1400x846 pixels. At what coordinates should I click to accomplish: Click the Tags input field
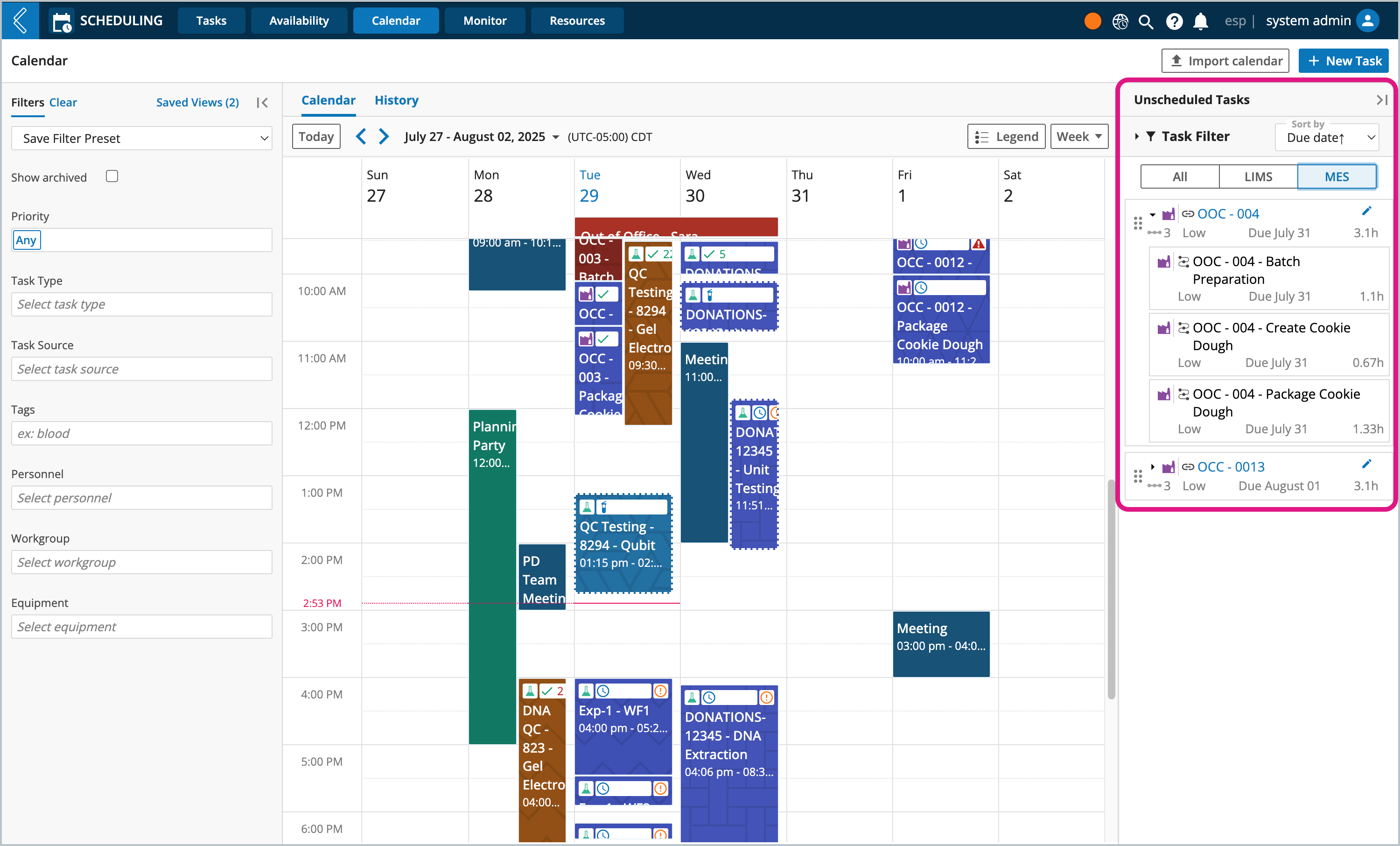click(x=141, y=433)
